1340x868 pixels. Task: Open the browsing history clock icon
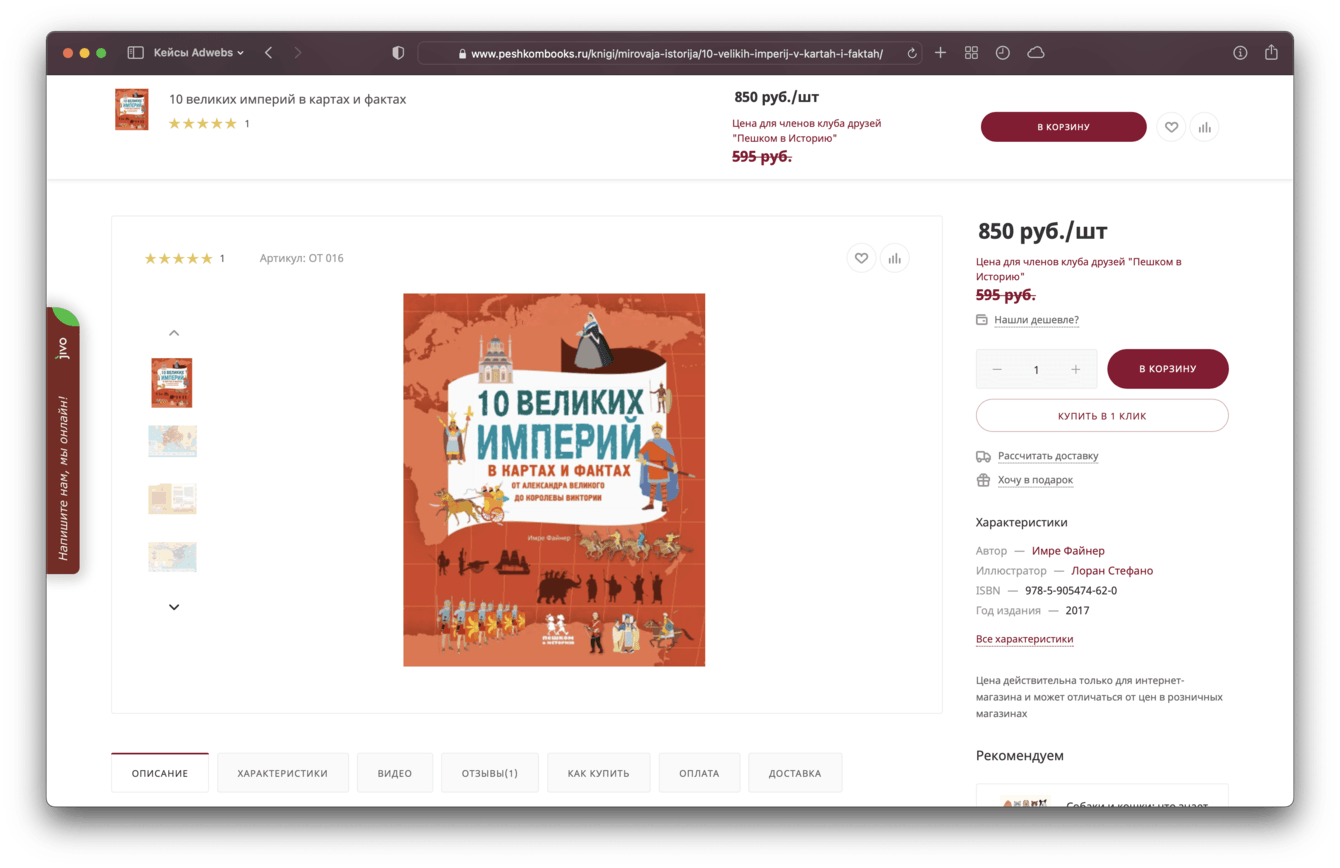[1002, 53]
